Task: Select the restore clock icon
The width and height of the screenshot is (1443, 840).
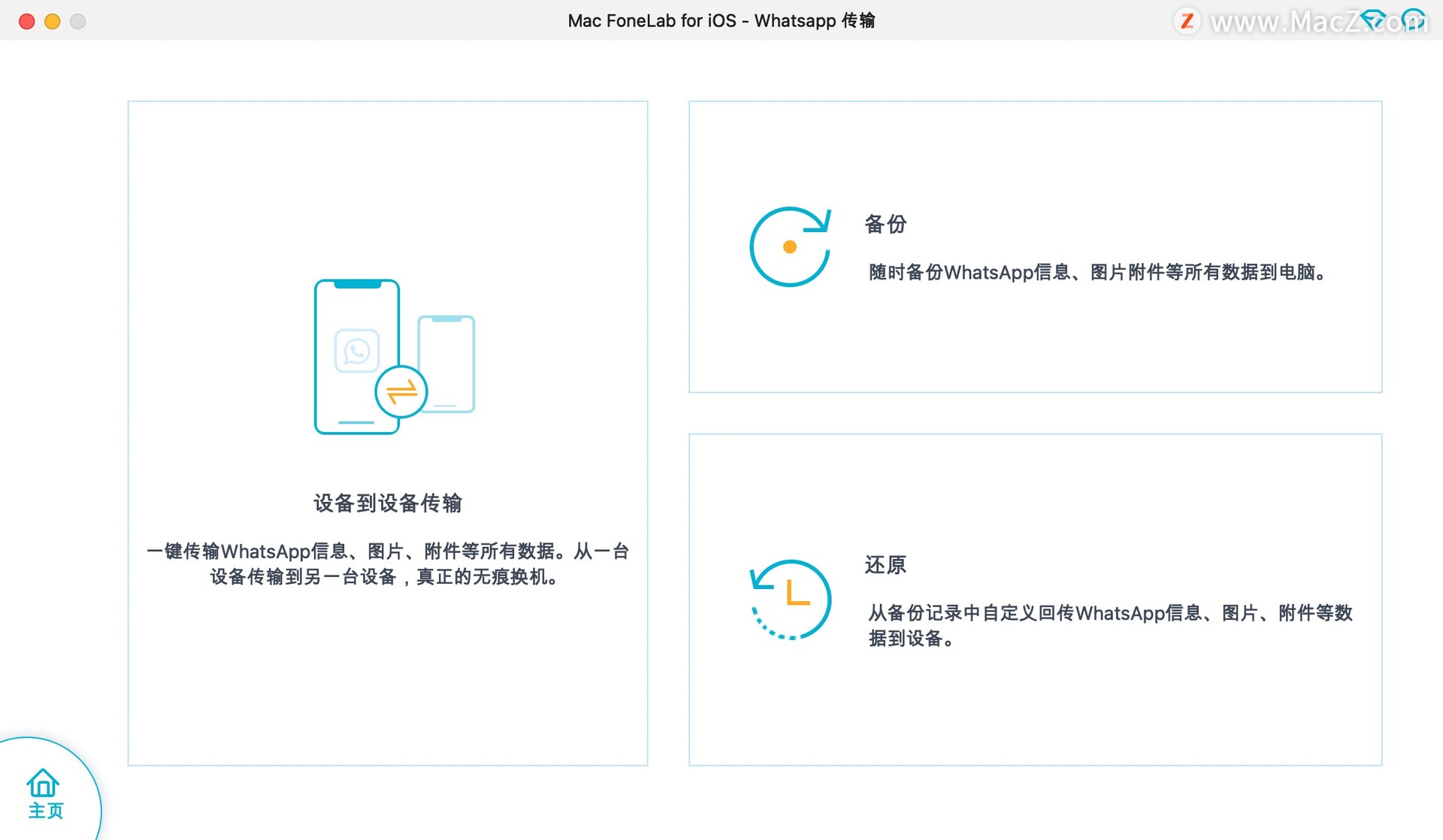Action: pyautogui.click(x=790, y=597)
